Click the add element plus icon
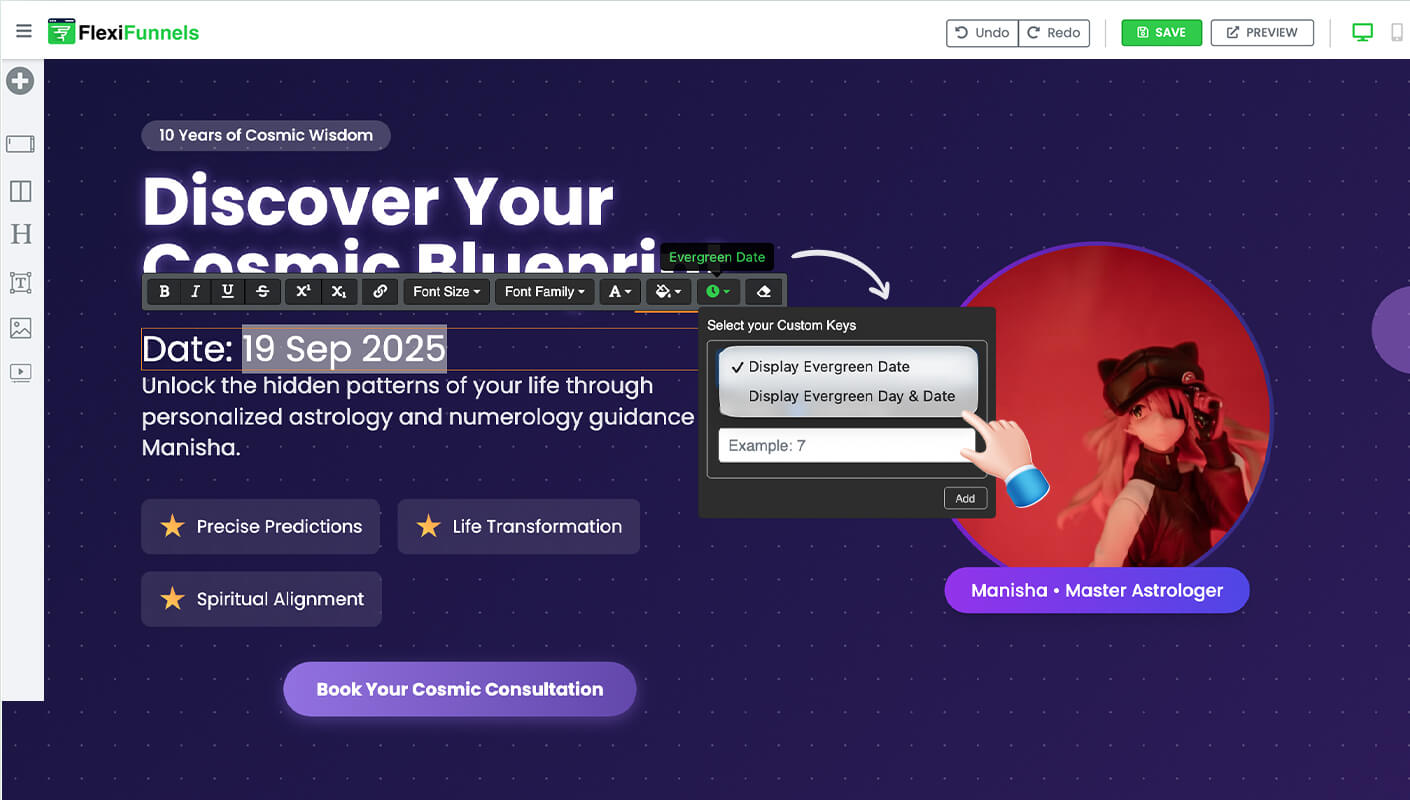 [x=21, y=81]
